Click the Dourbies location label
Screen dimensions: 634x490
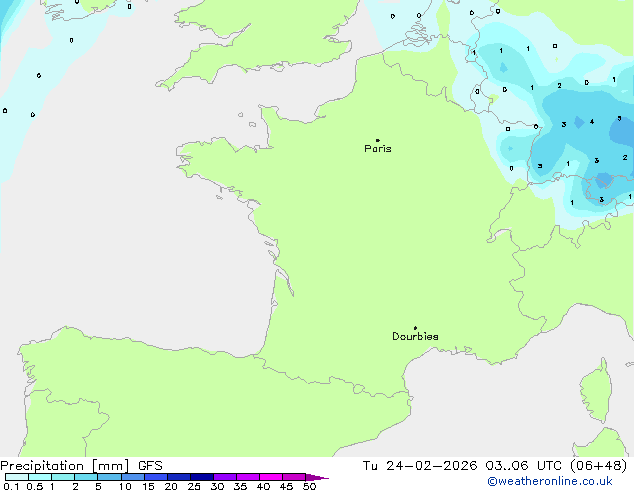415,336
